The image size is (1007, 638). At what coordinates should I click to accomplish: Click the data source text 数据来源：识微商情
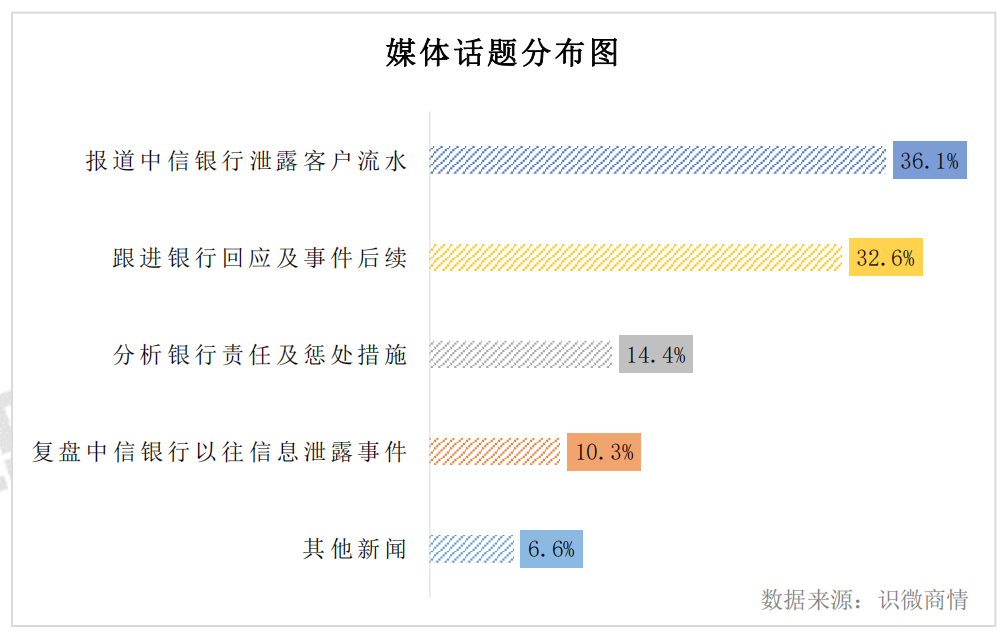point(864,599)
